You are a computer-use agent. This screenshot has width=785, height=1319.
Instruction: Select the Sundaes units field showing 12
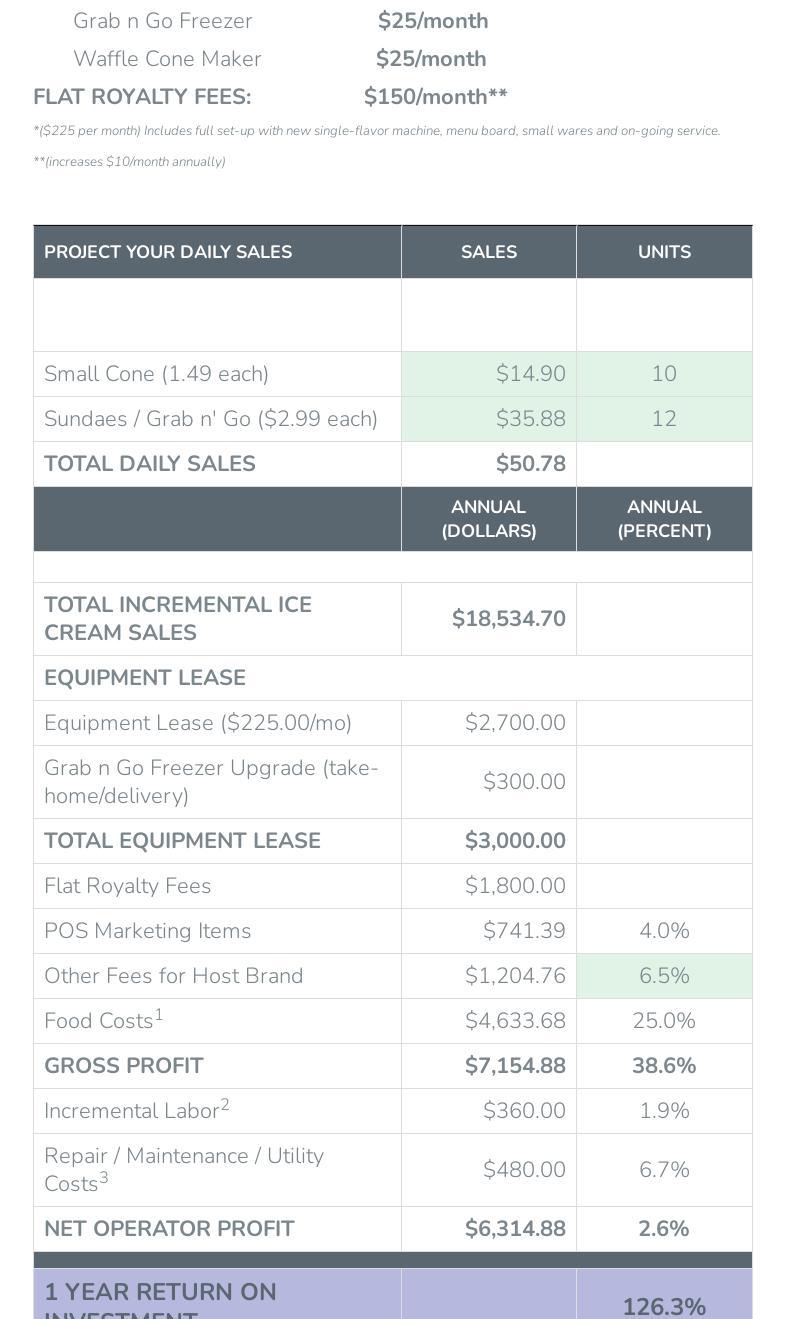click(664, 419)
